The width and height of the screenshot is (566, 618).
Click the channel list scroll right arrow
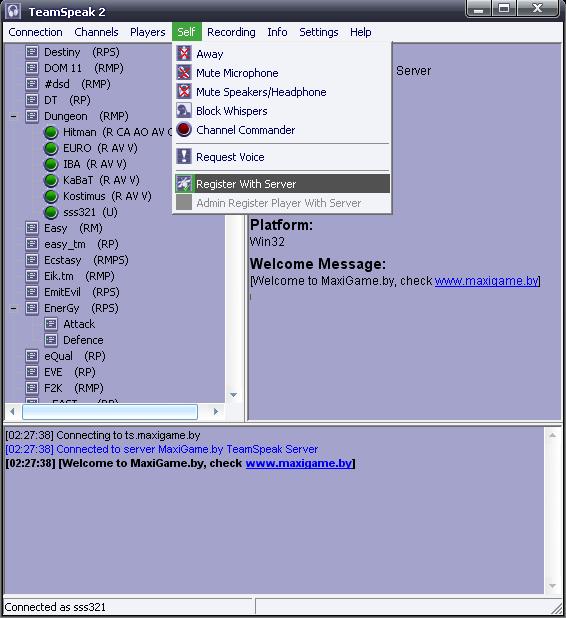216,411
